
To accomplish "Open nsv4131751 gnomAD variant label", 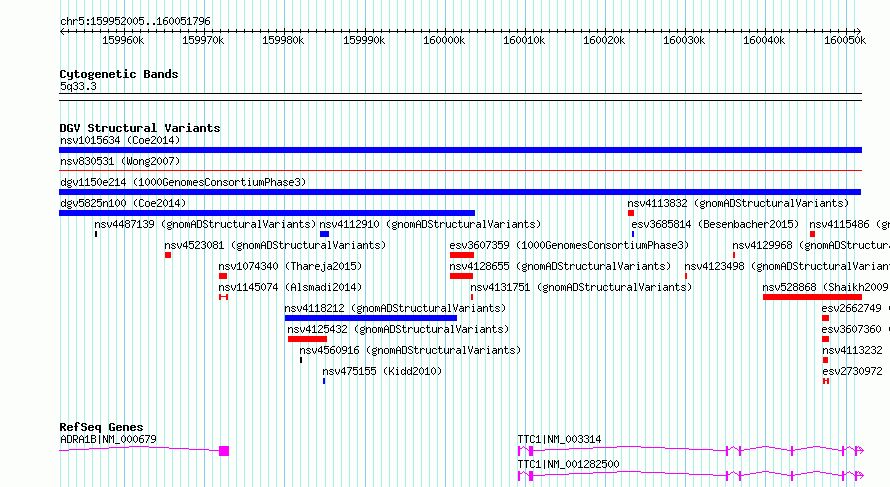I will [x=581, y=287].
